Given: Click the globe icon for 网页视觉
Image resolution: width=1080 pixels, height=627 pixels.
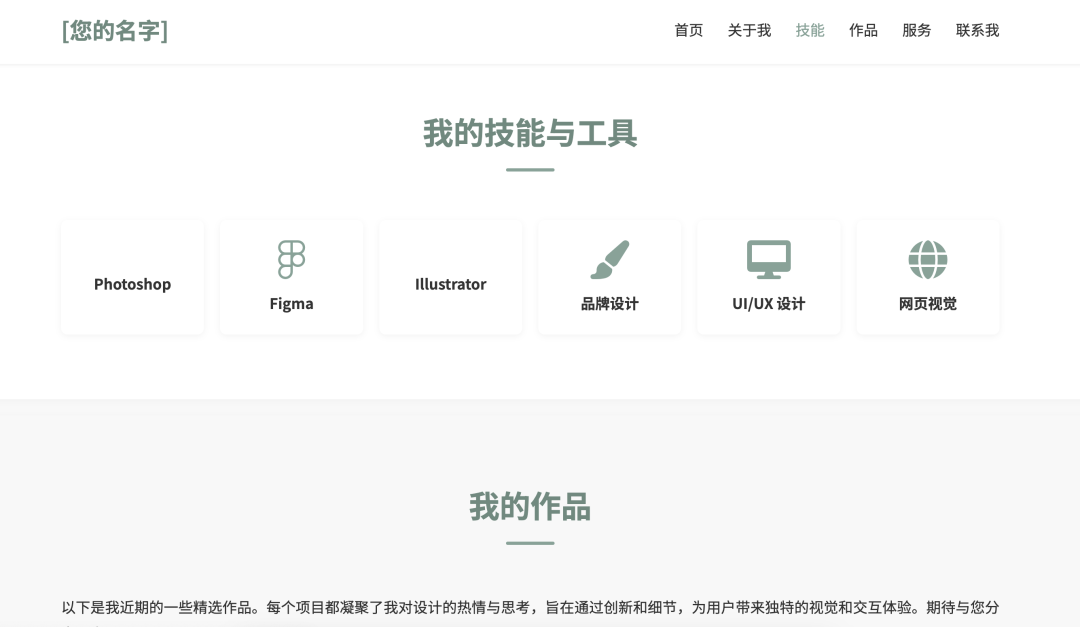Looking at the screenshot, I should (927, 259).
